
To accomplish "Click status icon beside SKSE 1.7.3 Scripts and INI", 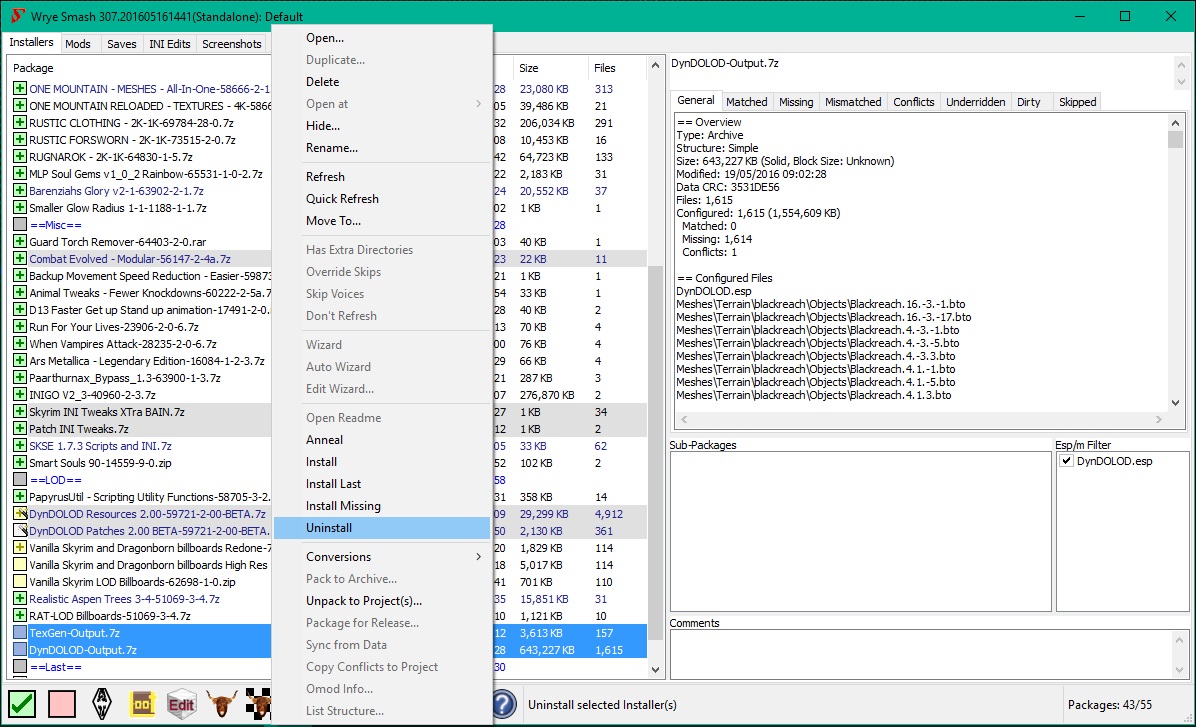I will (20, 446).
